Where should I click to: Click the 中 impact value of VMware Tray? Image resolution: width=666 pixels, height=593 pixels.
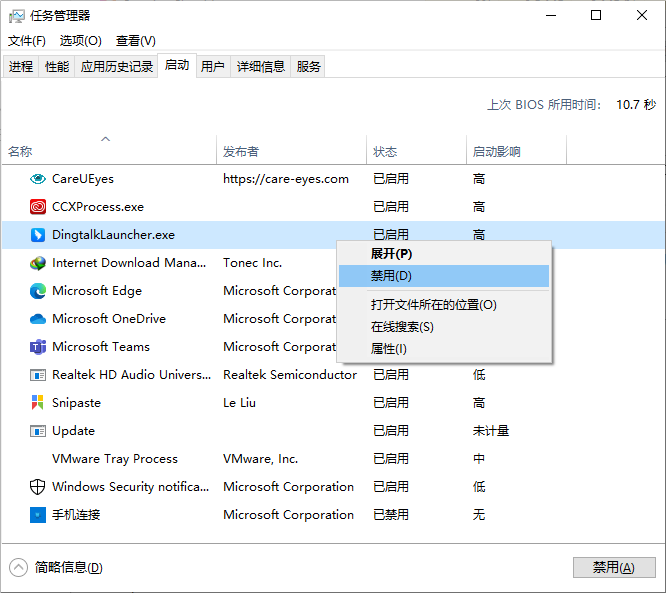click(479, 459)
